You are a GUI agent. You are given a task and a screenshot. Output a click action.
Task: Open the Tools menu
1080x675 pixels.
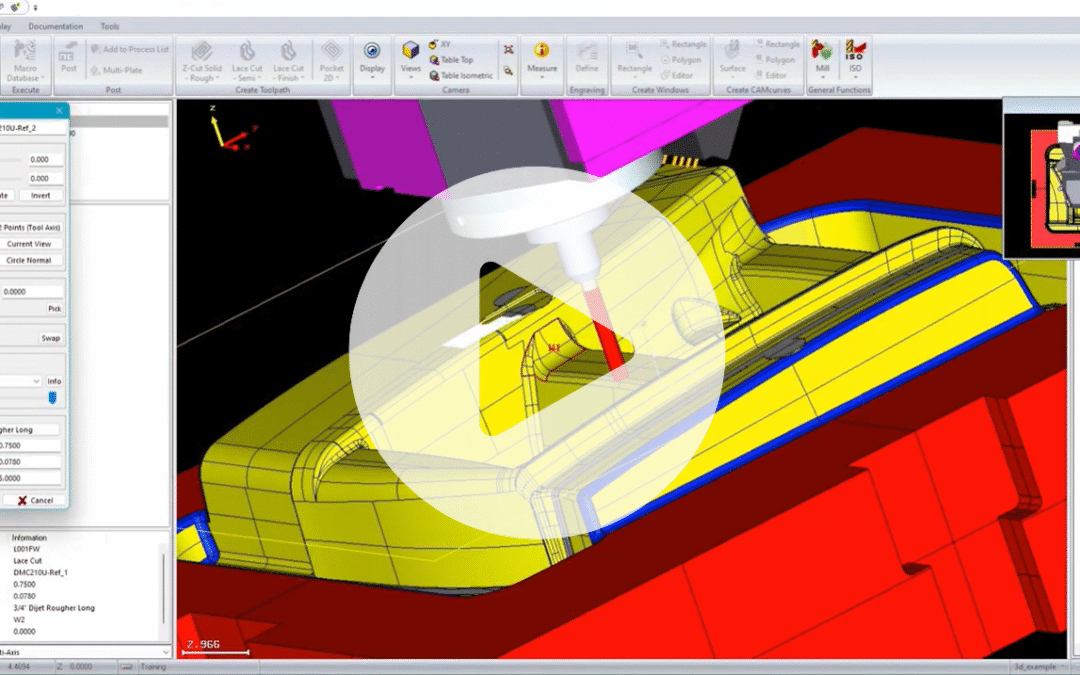pyautogui.click(x=110, y=26)
